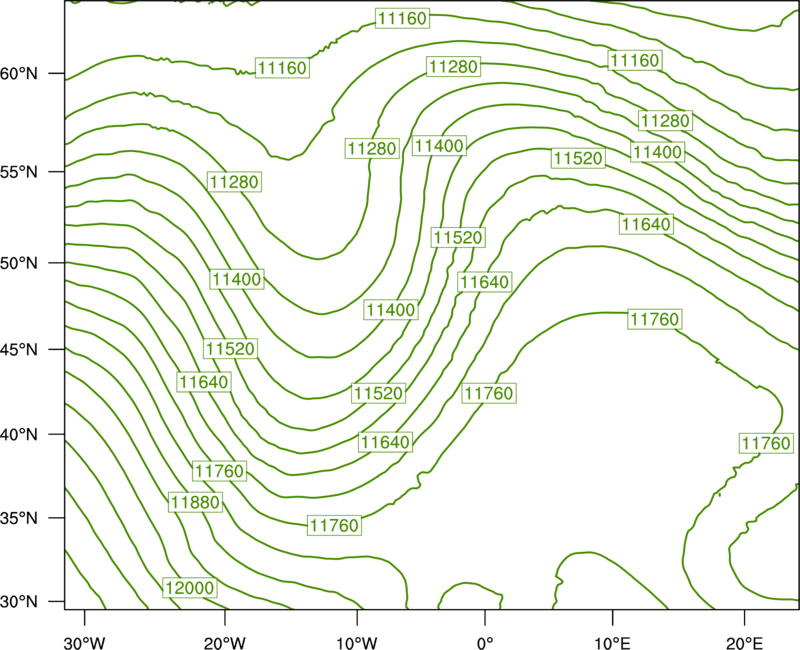Select the 11880 contour label
Viewport: 800px width, 650px height.
195,503
